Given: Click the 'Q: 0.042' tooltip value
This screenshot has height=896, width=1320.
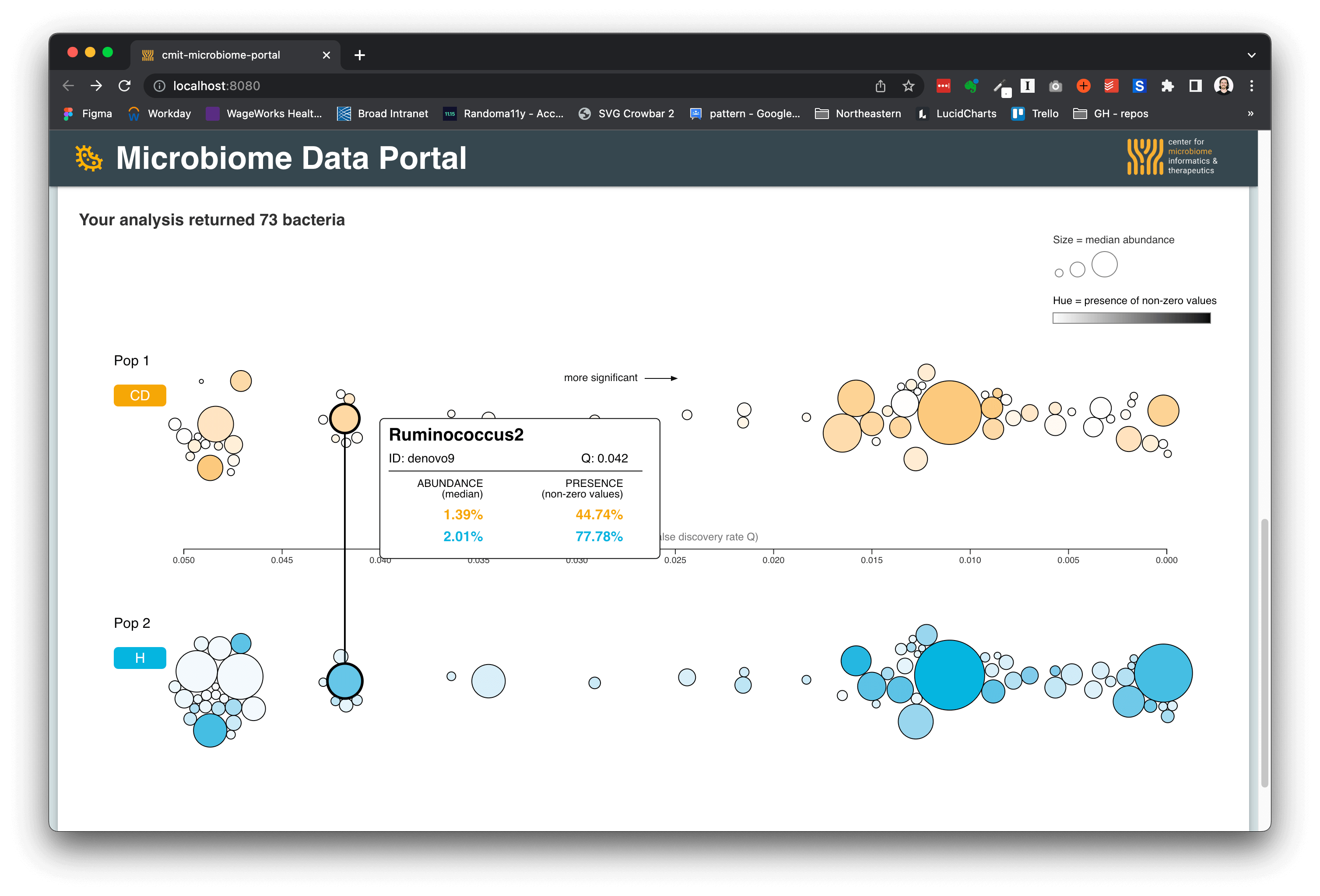Looking at the screenshot, I should (x=604, y=458).
